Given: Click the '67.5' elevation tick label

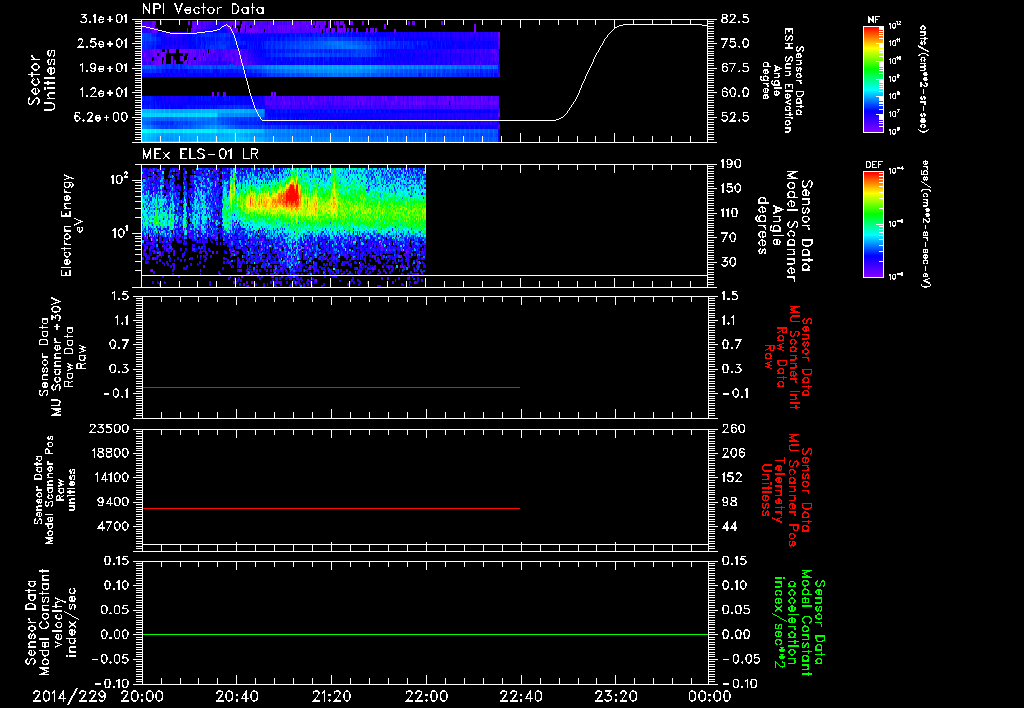Looking at the screenshot, I should (x=735, y=68).
